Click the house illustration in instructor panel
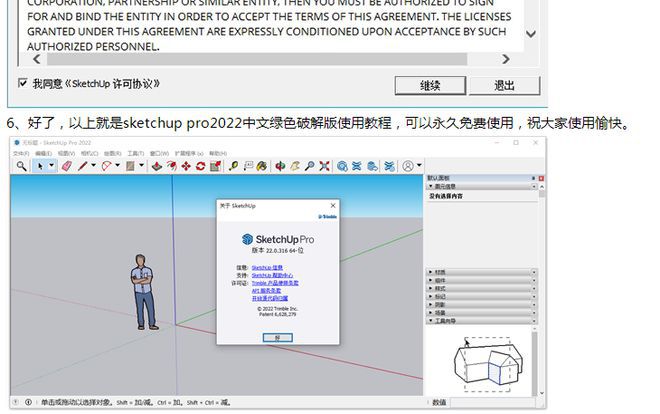 point(488,364)
